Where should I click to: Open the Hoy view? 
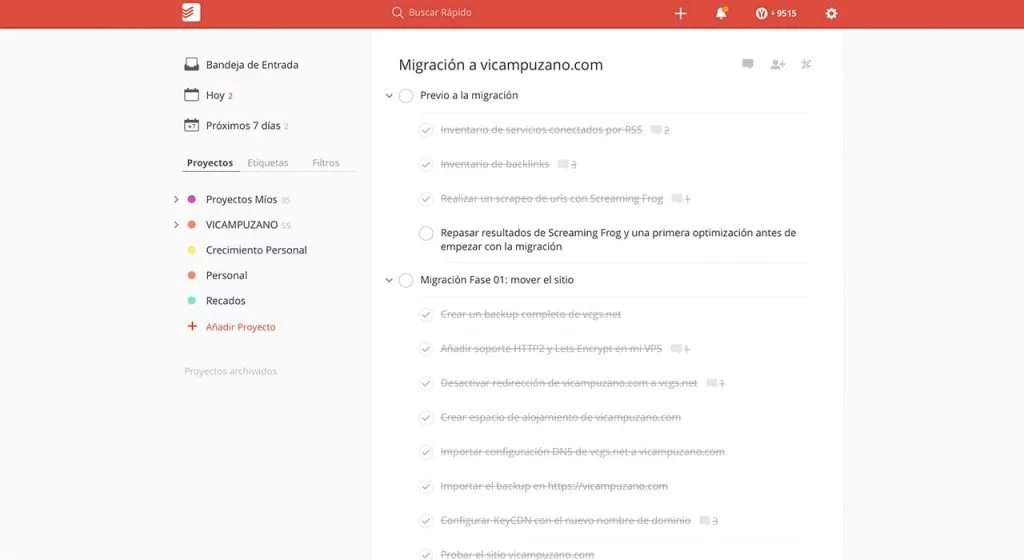coord(215,95)
